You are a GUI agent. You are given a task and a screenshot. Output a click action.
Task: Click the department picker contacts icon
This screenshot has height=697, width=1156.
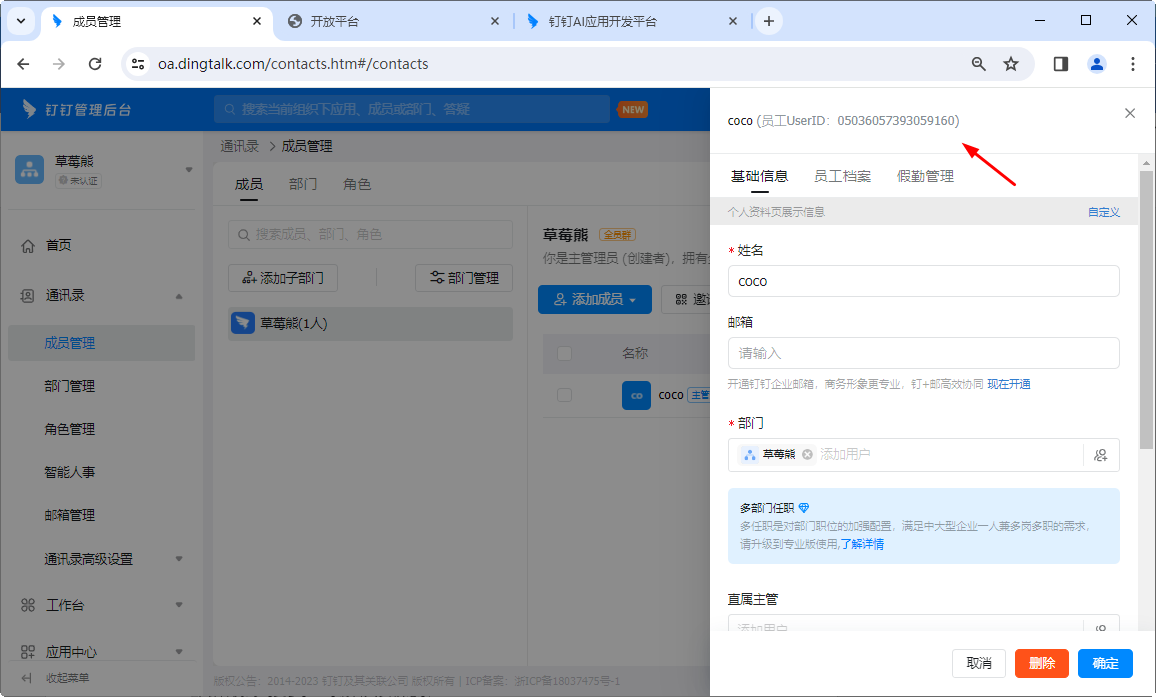(1100, 455)
